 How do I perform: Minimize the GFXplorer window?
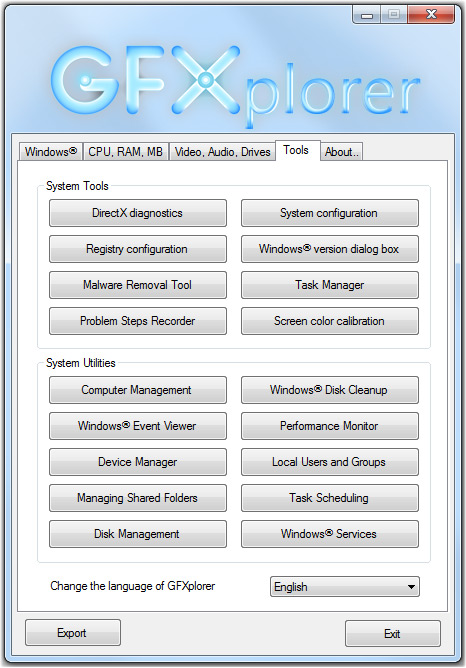366,15
